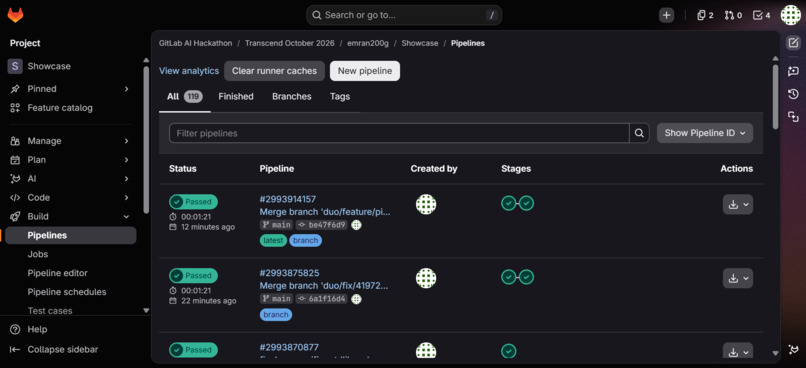Open commit 'Merge branch duo/fix/41972...' link
This screenshot has width=806, height=368.
tap(324, 286)
